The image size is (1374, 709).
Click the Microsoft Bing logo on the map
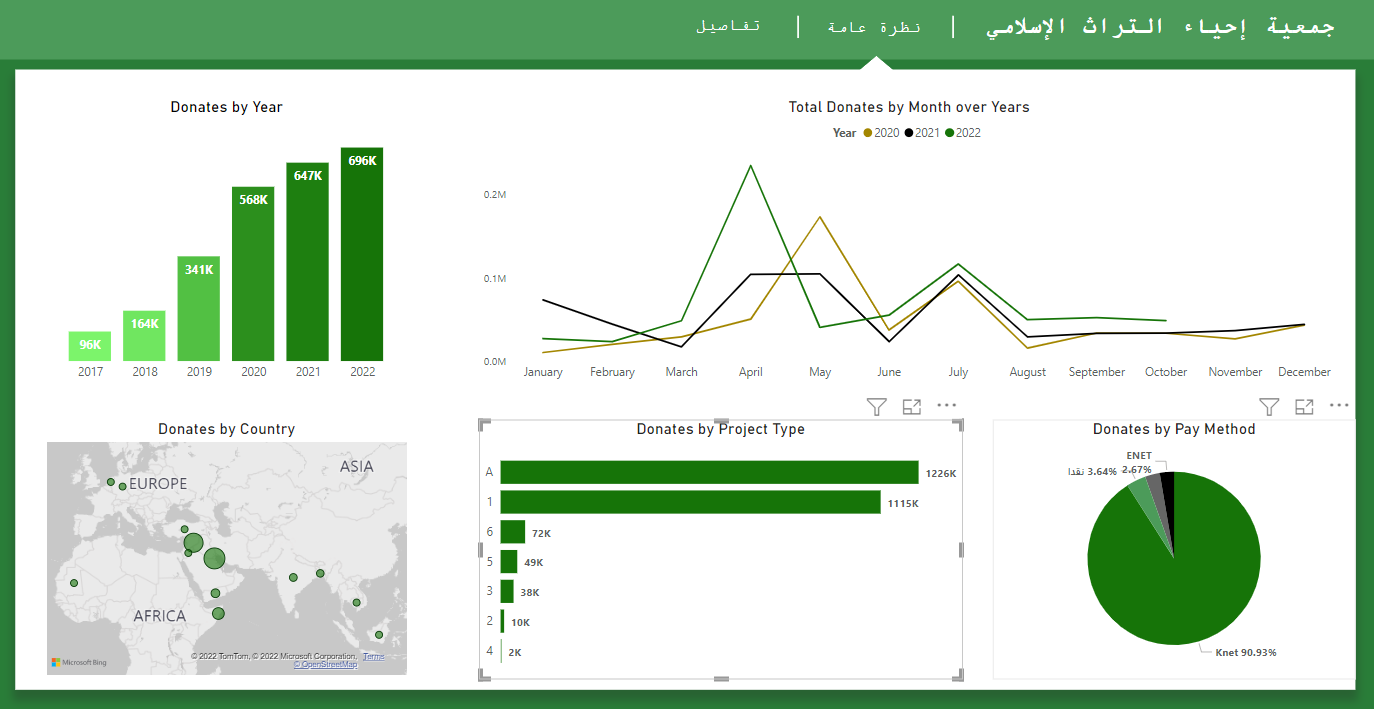pyautogui.click(x=80, y=662)
